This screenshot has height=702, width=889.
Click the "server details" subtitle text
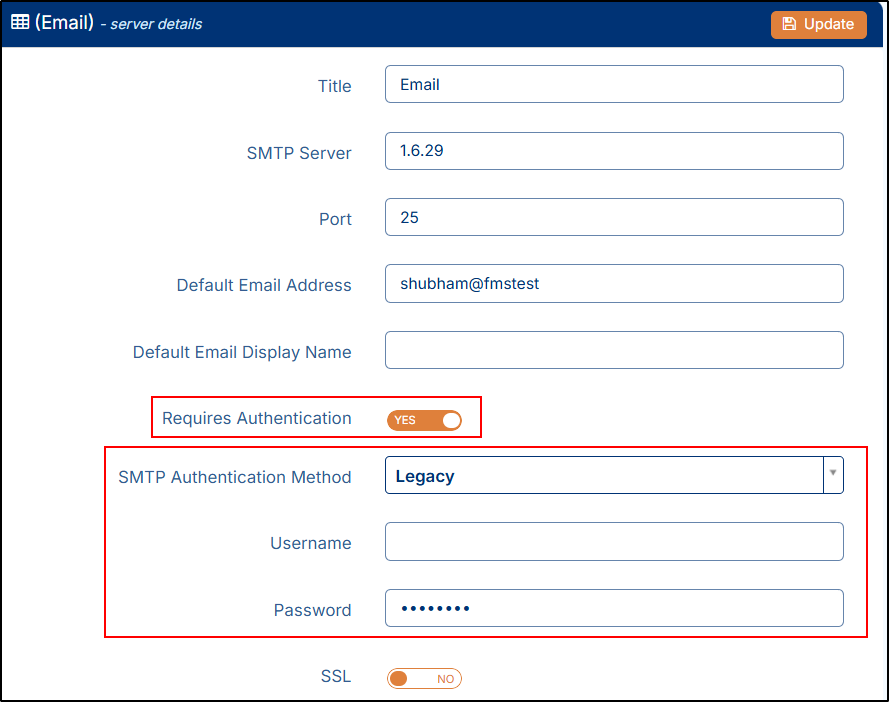tap(156, 24)
